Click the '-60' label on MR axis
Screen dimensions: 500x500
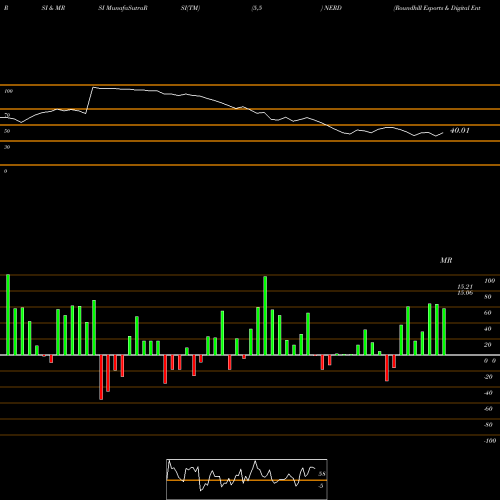[488, 409]
